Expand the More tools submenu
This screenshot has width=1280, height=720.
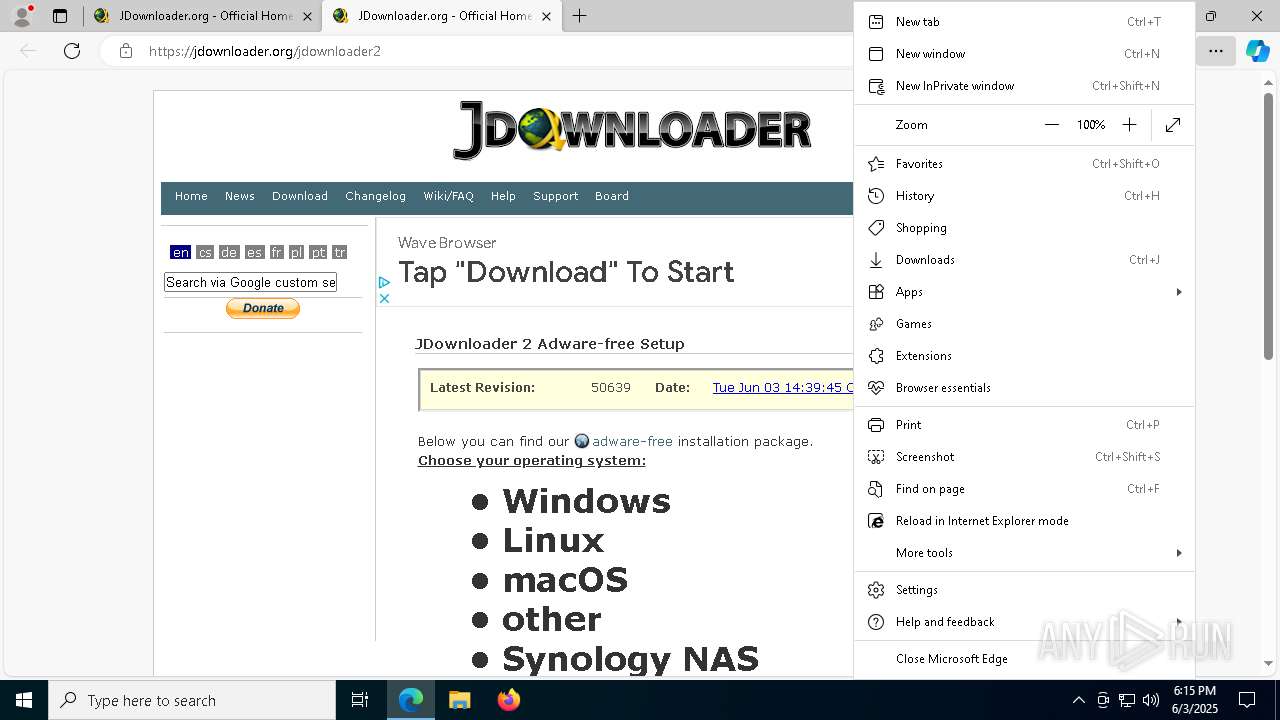click(x=1024, y=553)
